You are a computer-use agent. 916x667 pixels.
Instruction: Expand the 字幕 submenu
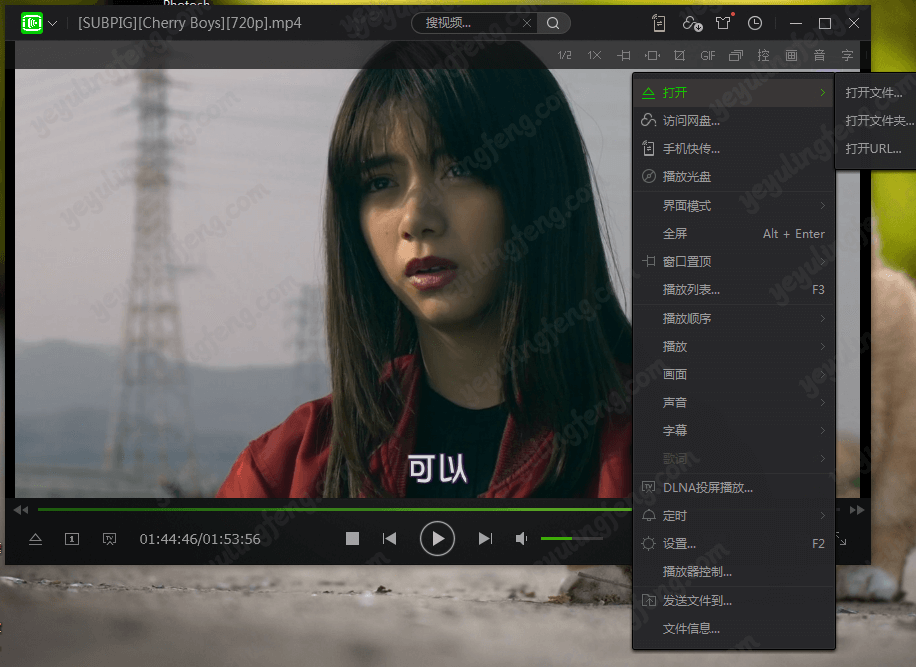pos(734,430)
